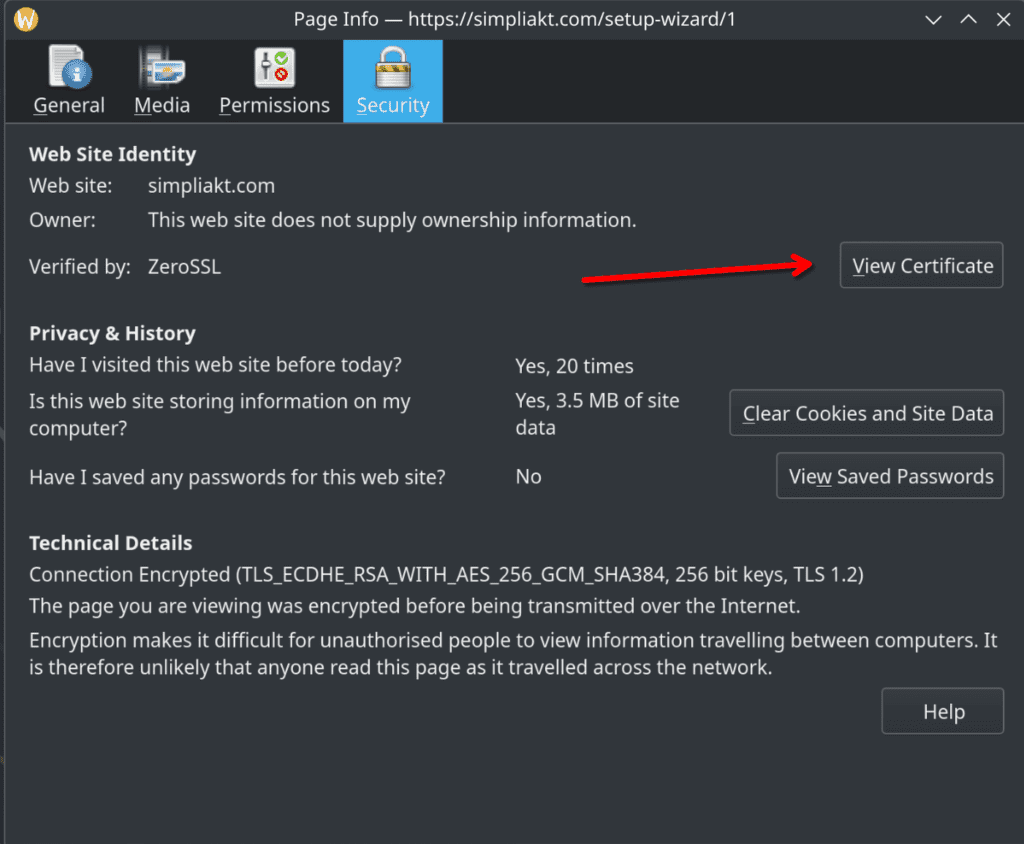Screen dimensions: 1024x844
Task: Open View Saved Passwords
Action: coord(890,477)
